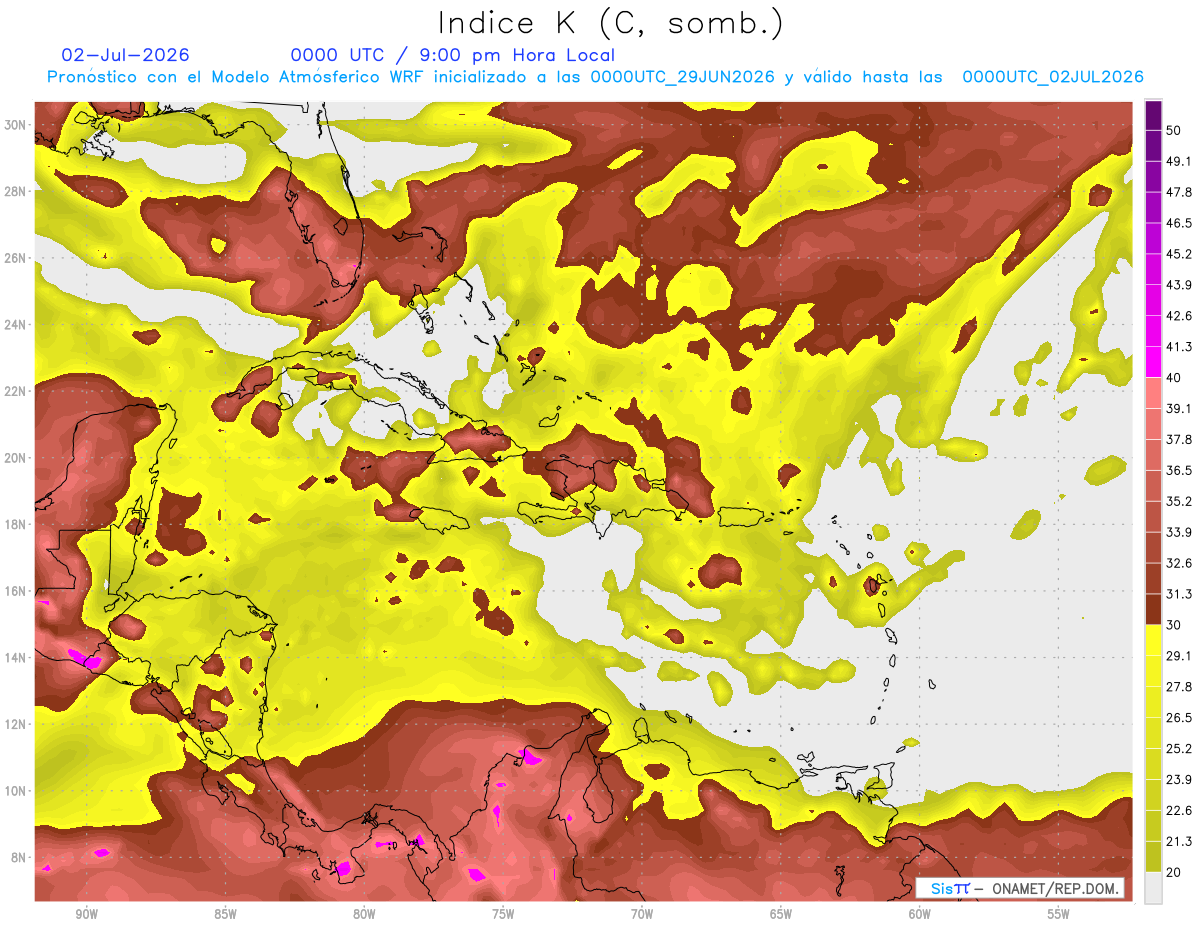Click the gray legend swatch below 20
Image resolution: width=1200 pixels, height=927 pixels.
pyautogui.click(x=1153, y=888)
